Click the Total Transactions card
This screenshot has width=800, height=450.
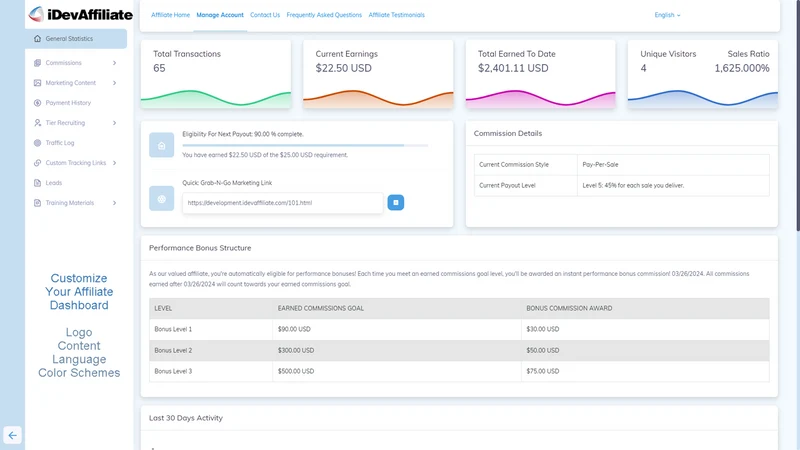click(216, 74)
